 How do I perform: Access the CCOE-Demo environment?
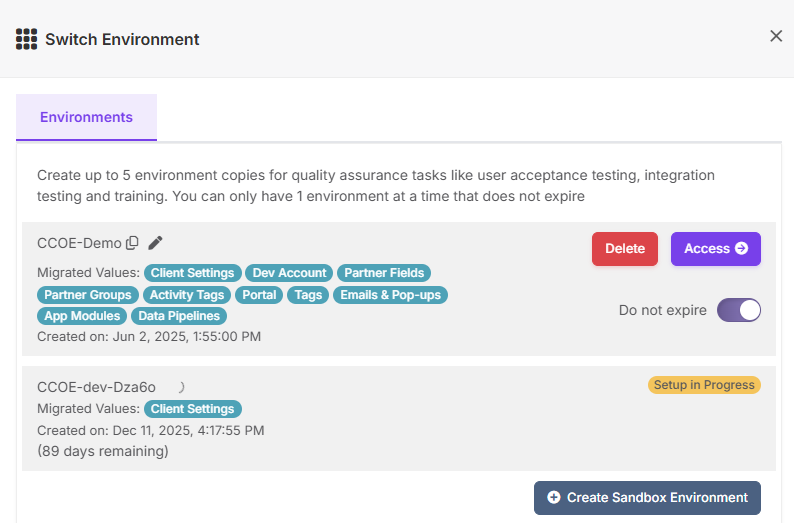[x=716, y=249]
